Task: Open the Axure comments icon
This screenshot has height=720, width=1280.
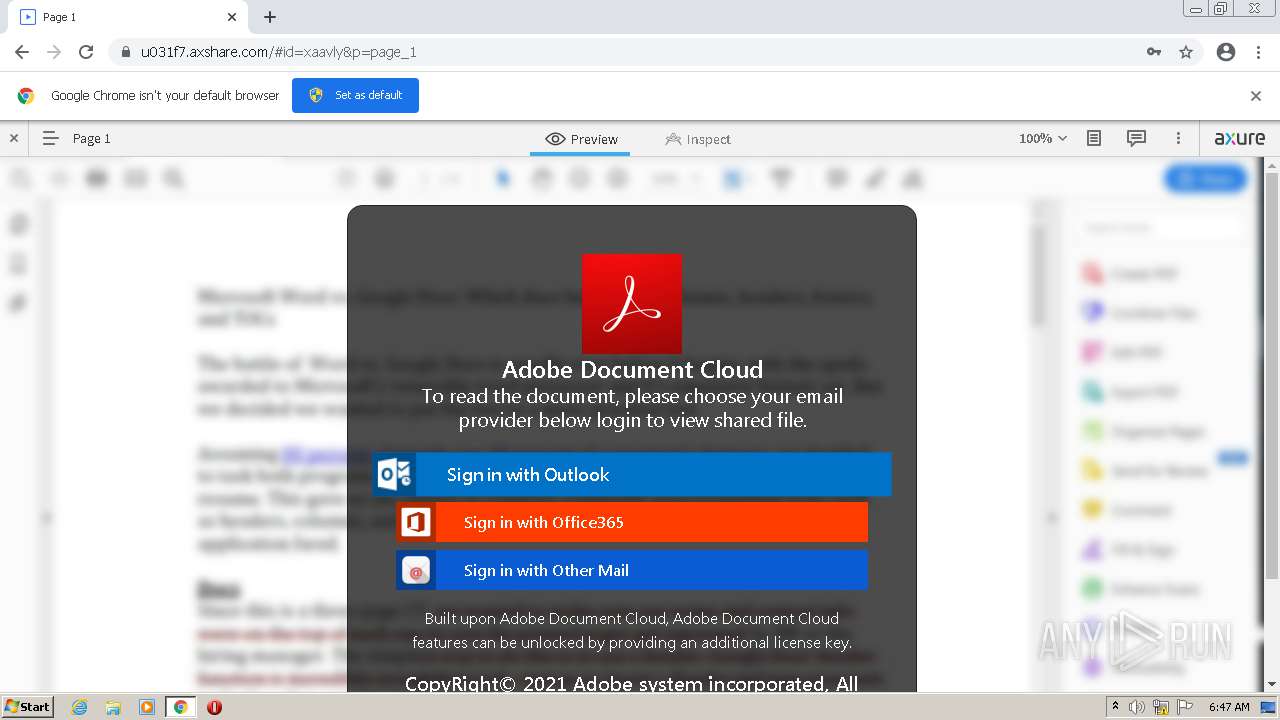Action: click(x=1136, y=139)
